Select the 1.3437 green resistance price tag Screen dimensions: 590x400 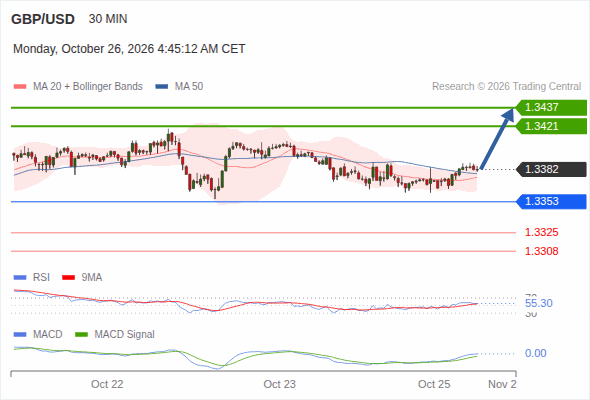point(551,108)
